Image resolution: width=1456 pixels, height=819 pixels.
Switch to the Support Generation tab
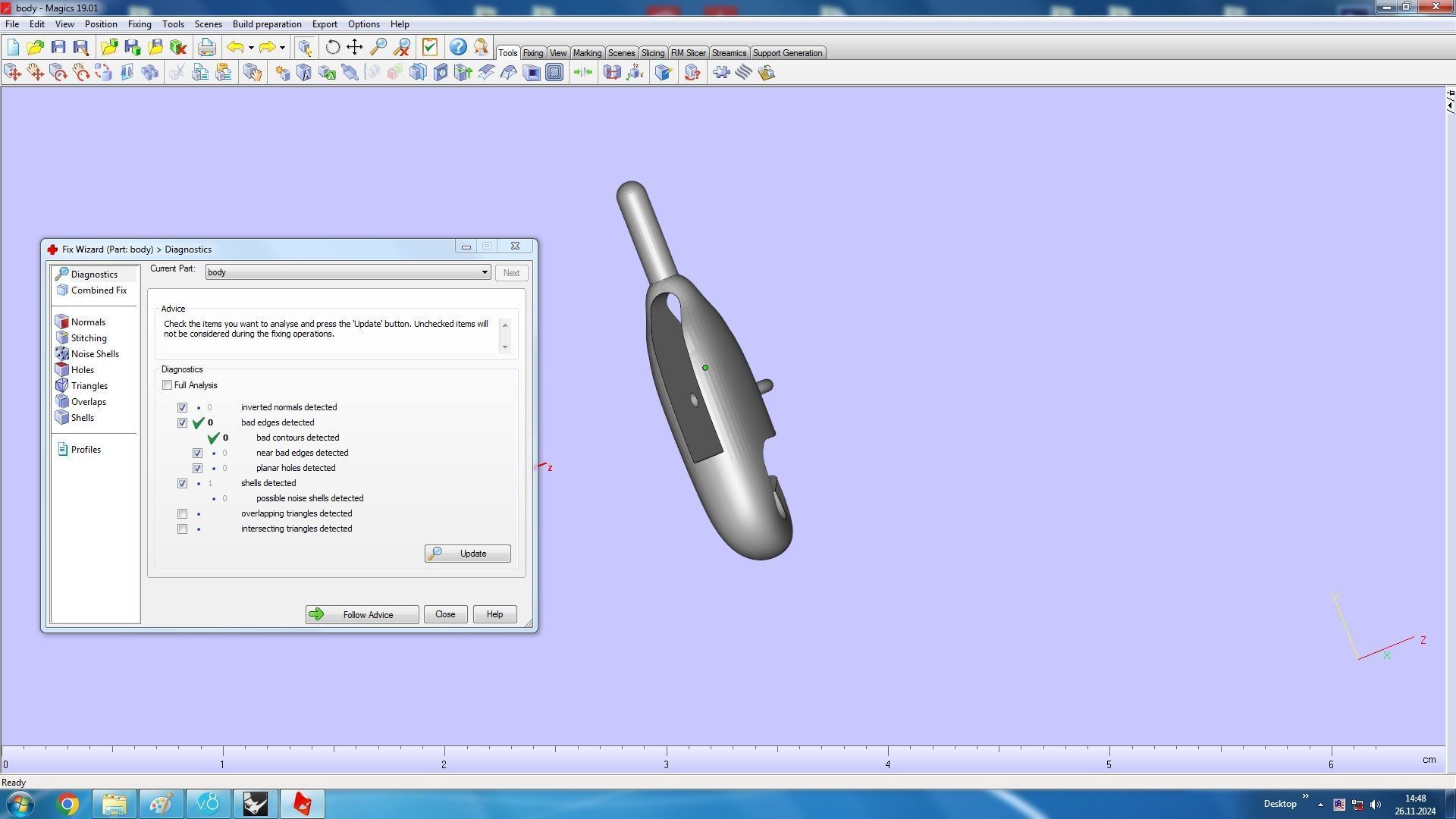[786, 53]
